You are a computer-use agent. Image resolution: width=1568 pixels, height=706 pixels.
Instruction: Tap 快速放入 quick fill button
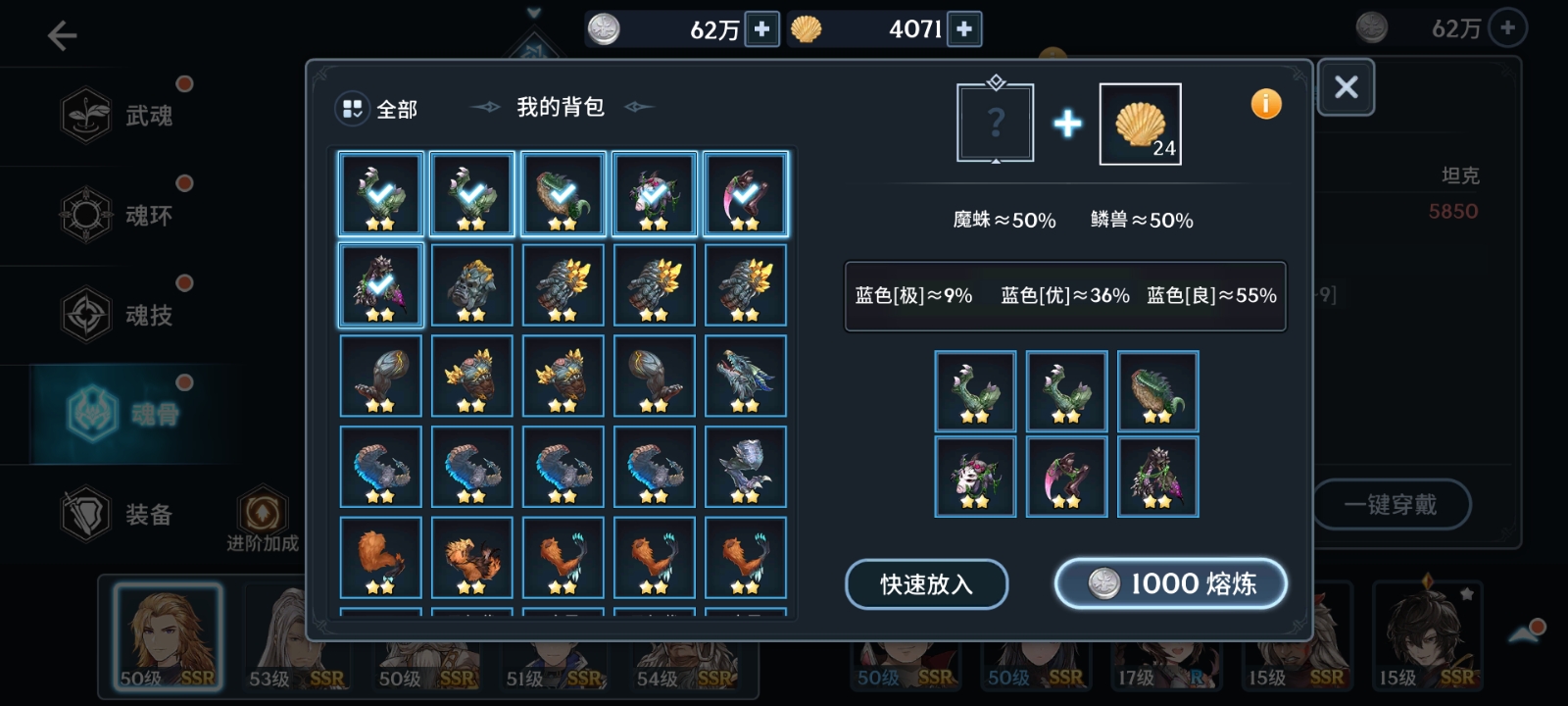click(926, 584)
